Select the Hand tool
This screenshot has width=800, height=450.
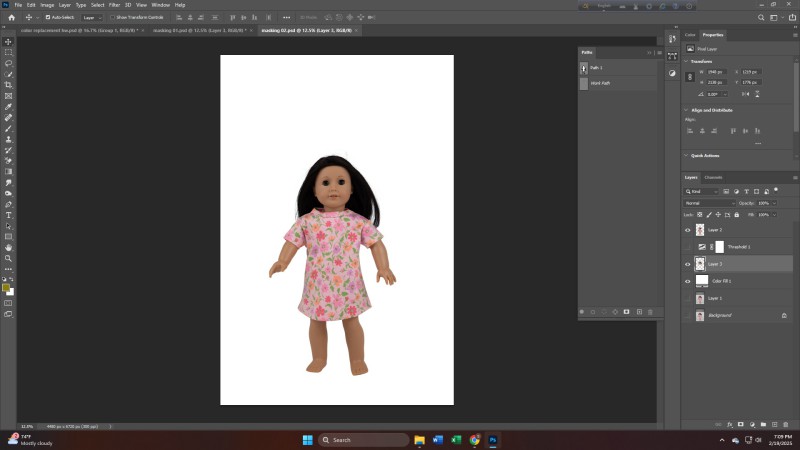(9, 247)
